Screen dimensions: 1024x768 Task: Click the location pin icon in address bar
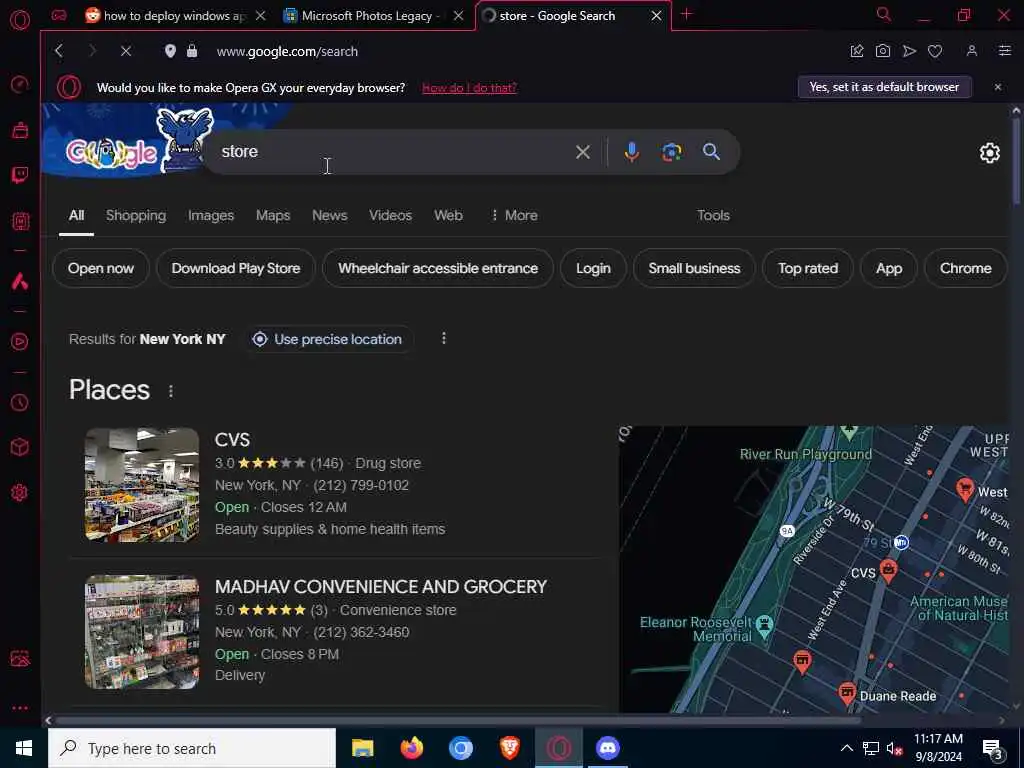click(170, 51)
